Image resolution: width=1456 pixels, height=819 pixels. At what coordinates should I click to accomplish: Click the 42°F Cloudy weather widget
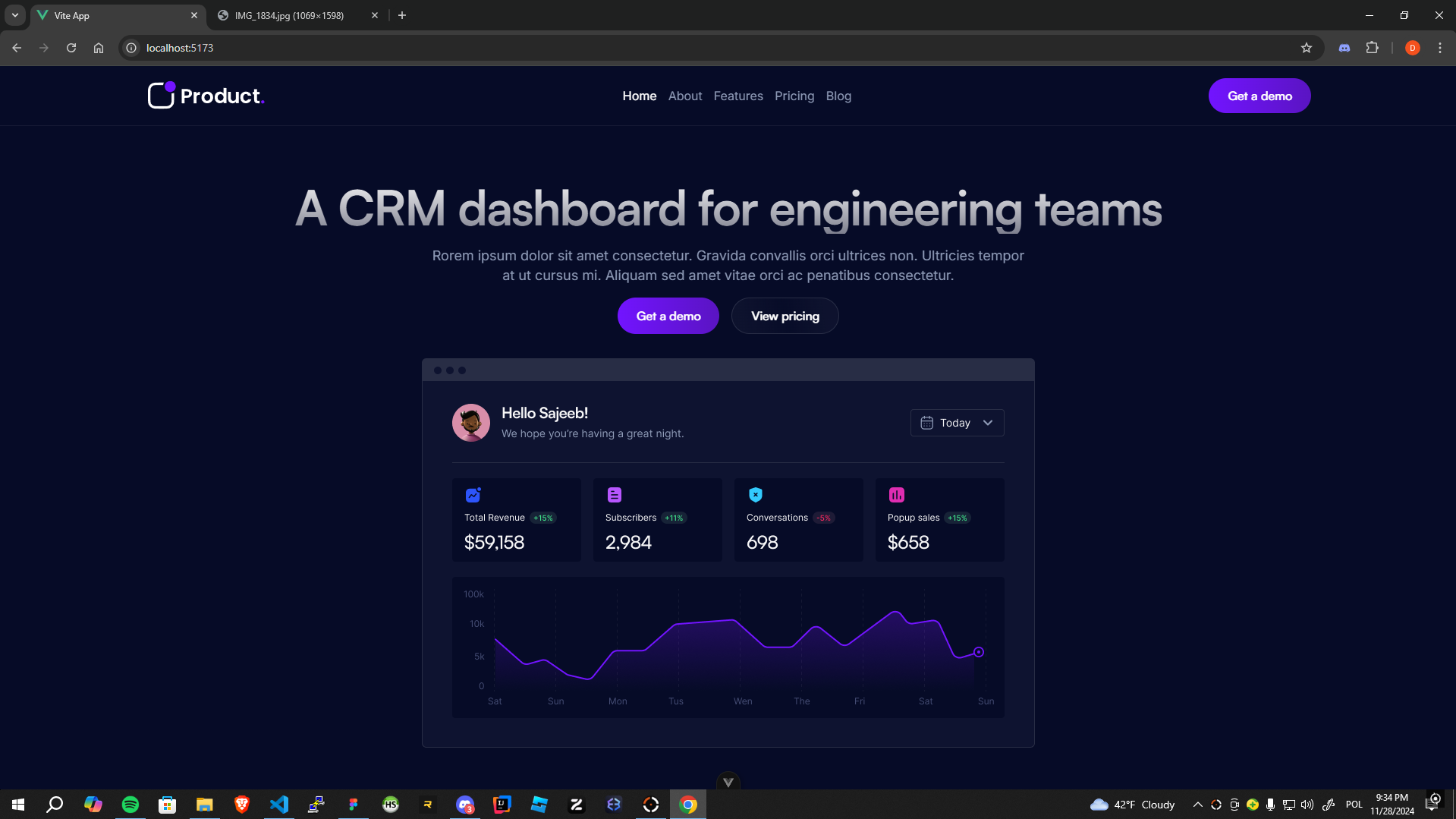point(1132,805)
